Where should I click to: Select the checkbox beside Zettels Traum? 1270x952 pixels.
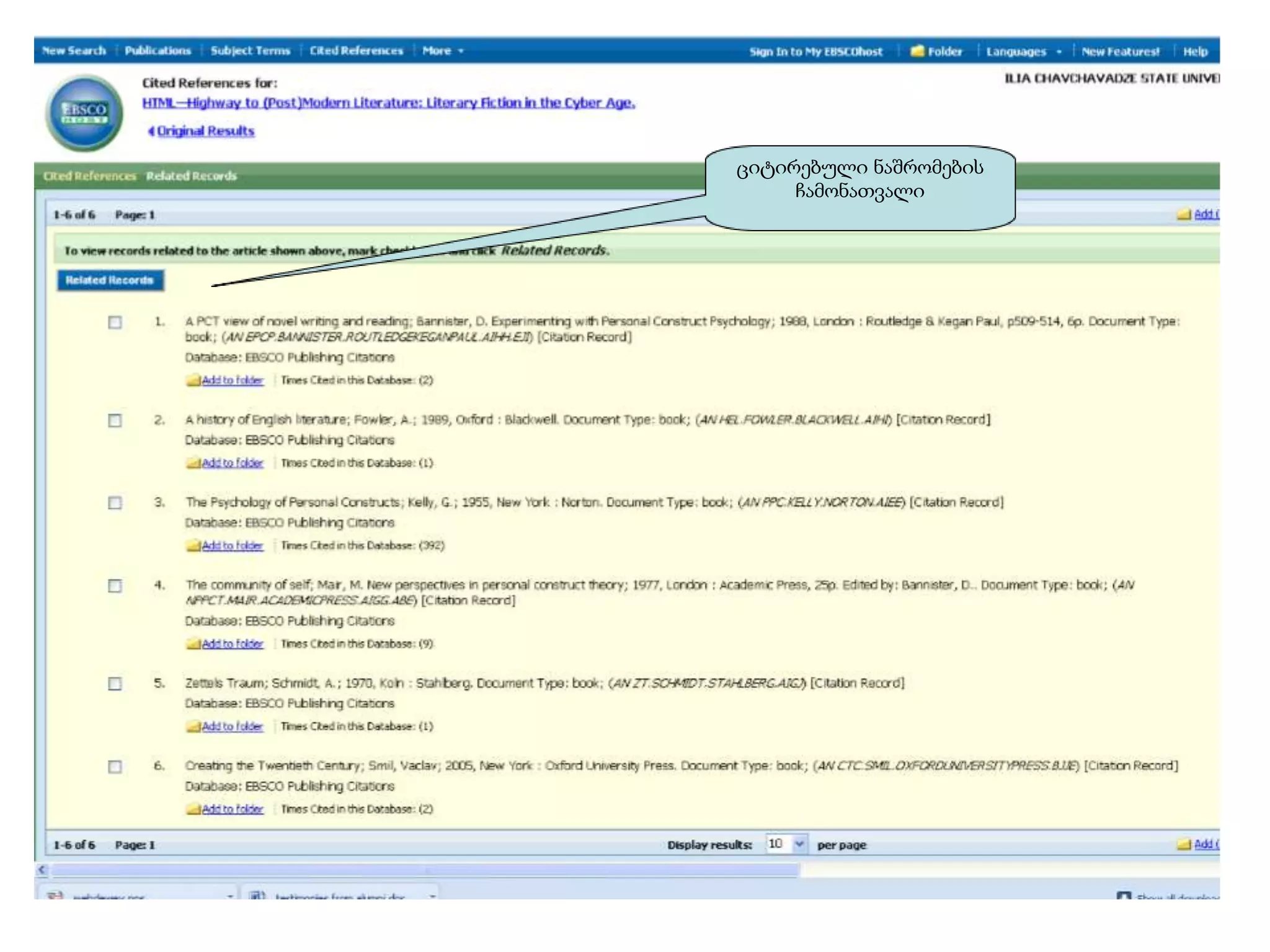[115, 684]
